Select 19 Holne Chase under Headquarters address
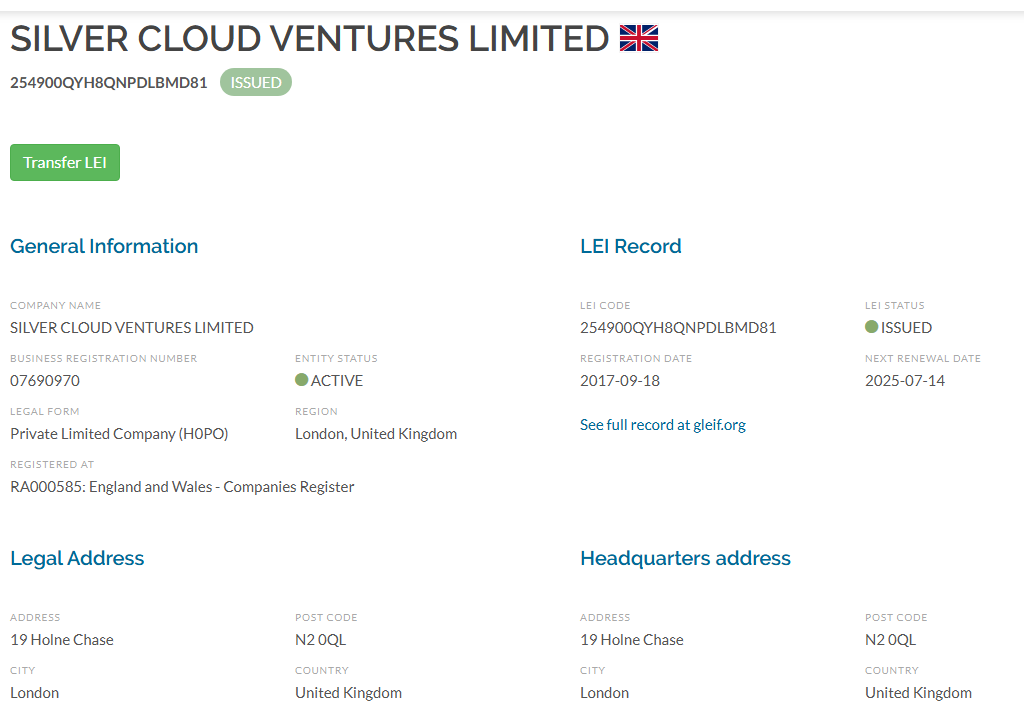This screenshot has width=1024, height=724. click(632, 640)
